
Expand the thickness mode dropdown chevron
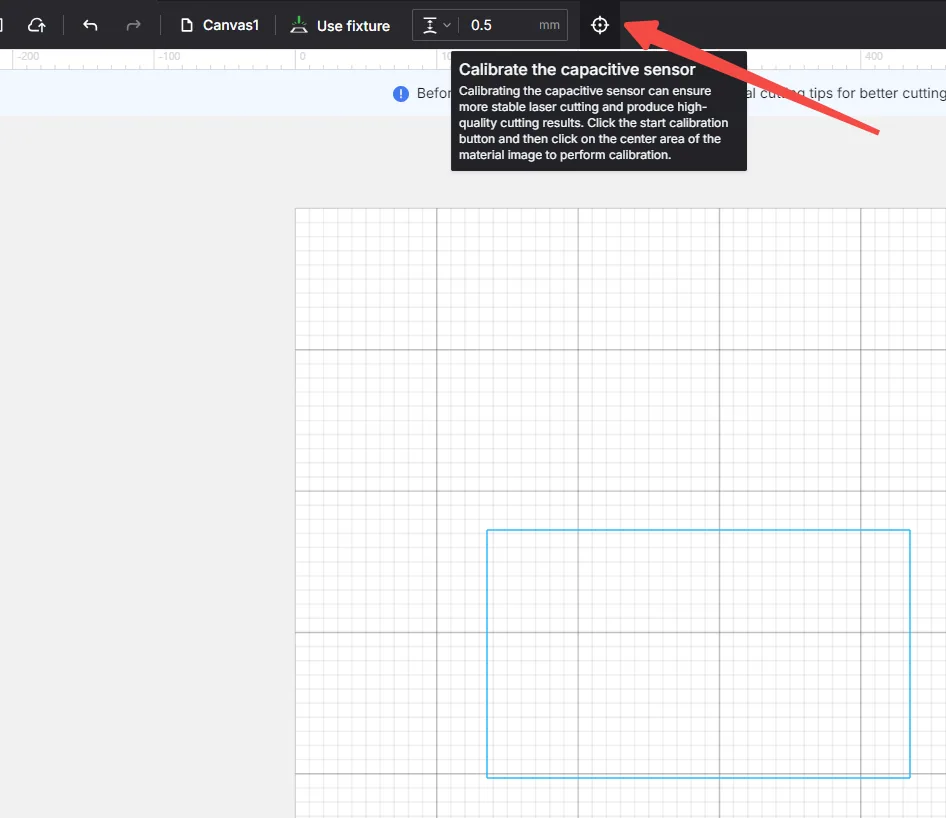(x=447, y=25)
